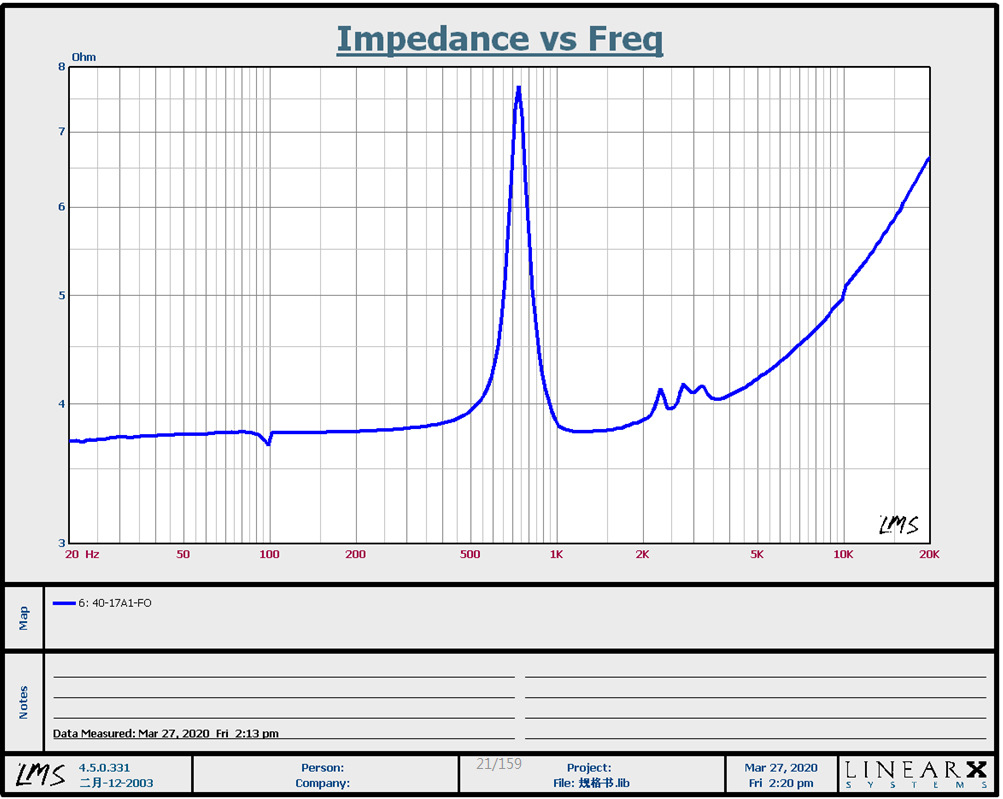Click the "Impedance vs Freq" chart title

[x=500, y=39]
